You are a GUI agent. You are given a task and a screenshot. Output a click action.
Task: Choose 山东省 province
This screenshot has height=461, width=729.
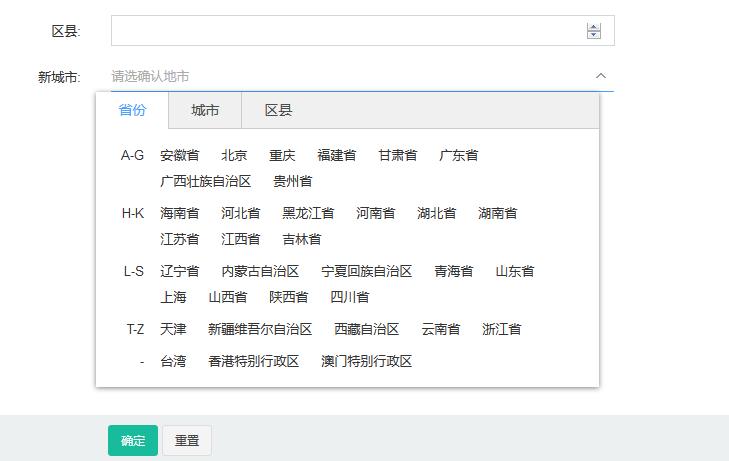515,271
